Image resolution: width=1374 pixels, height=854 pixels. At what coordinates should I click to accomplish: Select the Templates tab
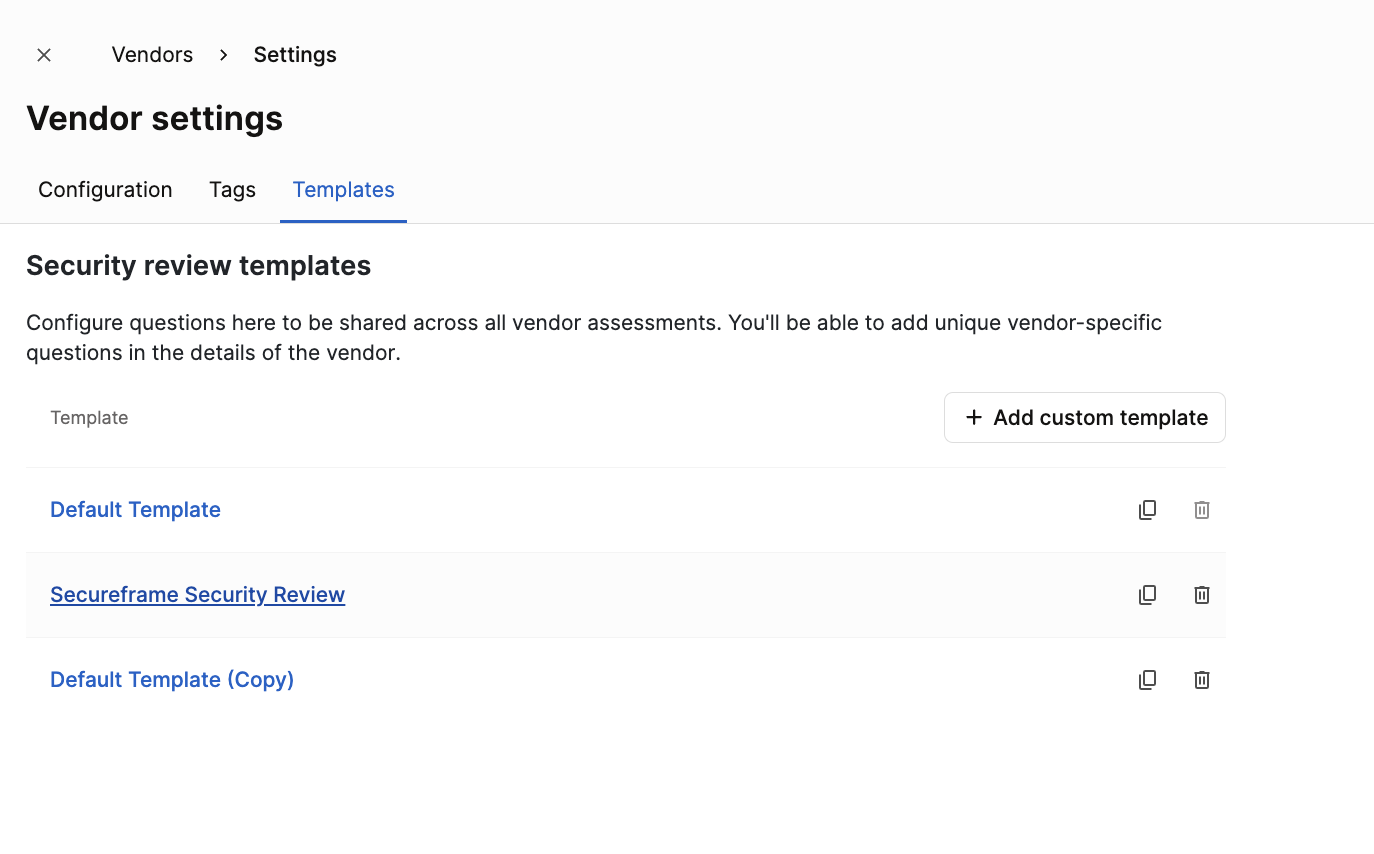pyautogui.click(x=343, y=189)
